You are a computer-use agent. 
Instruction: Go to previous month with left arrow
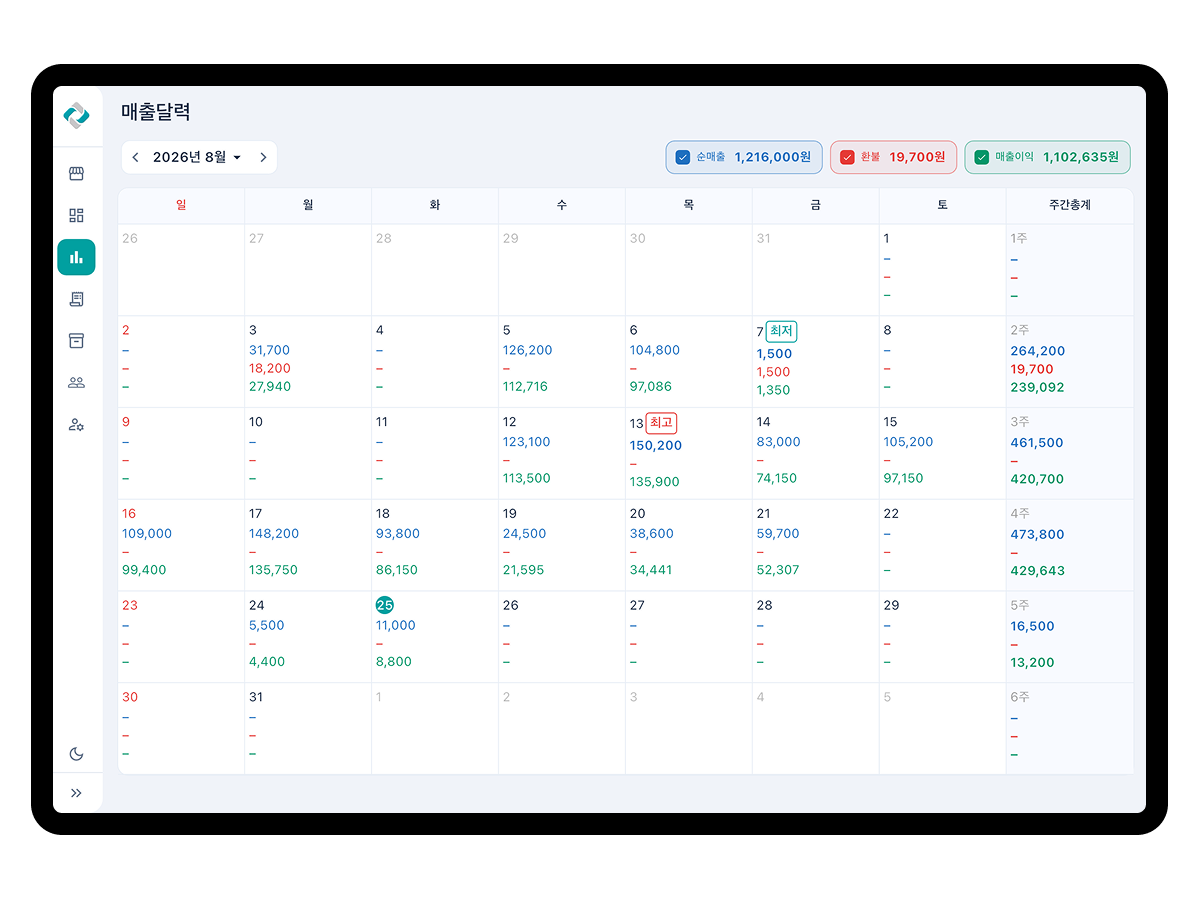coord(136,157)
